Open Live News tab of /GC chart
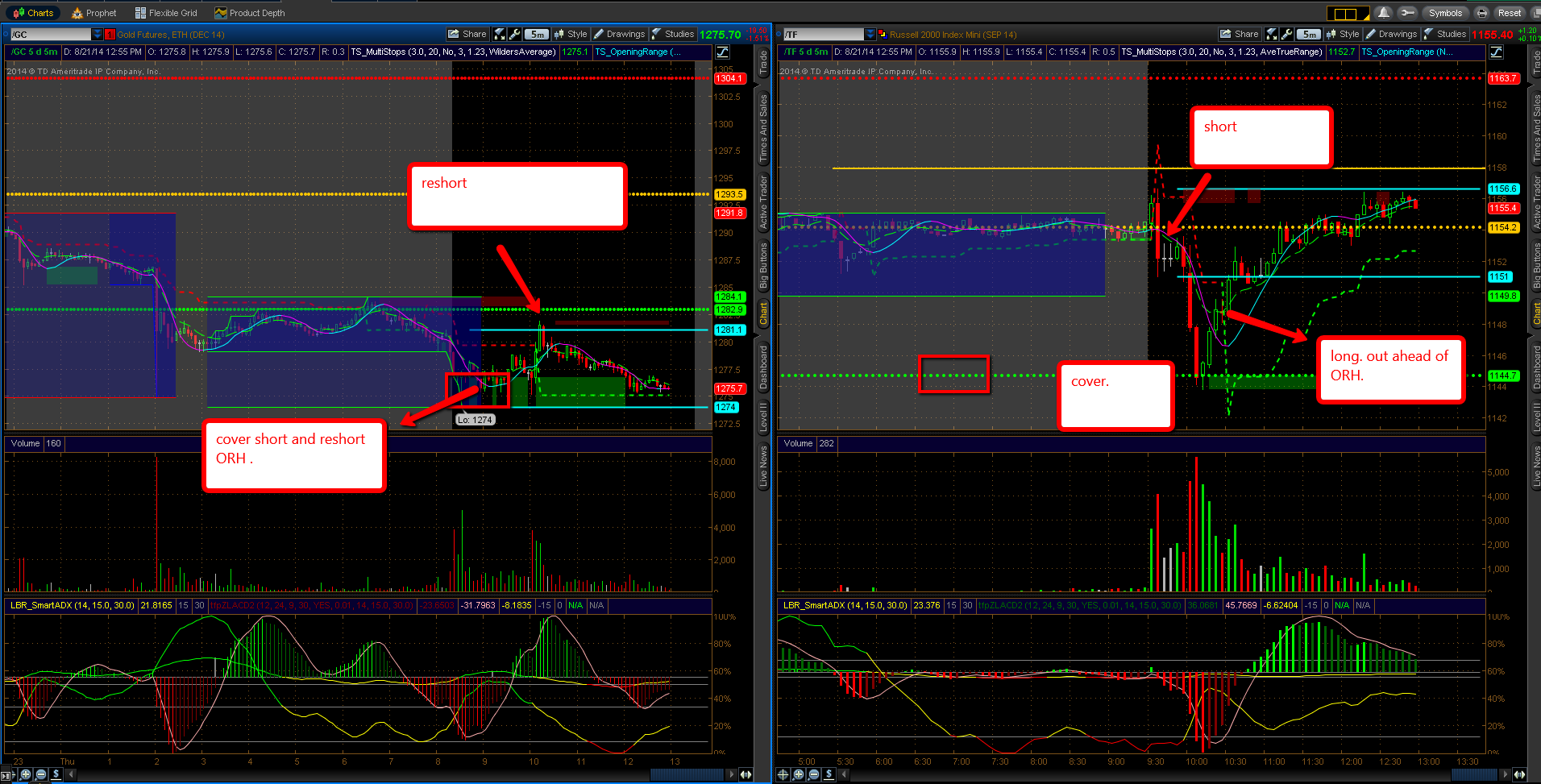 (763, 466)
